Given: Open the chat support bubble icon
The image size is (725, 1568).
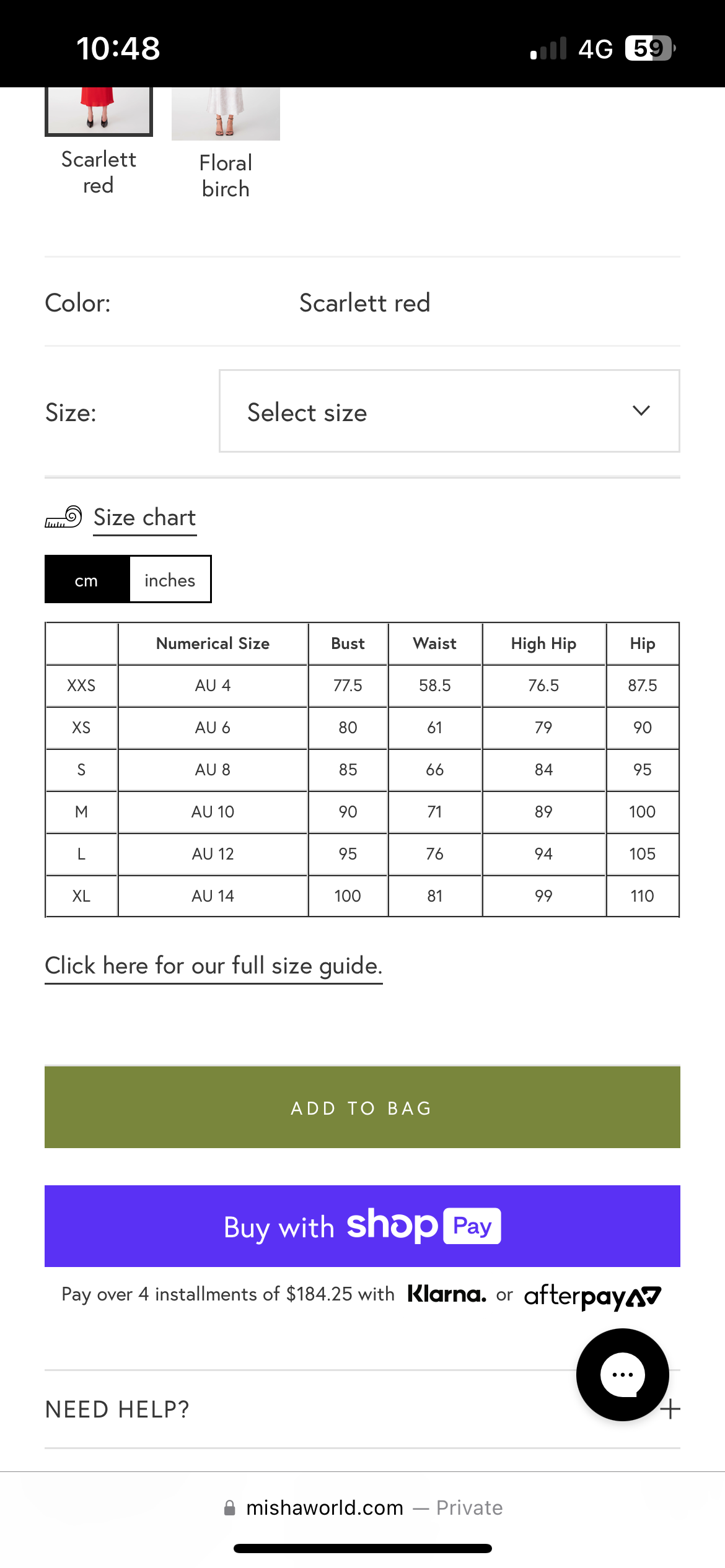Looking at the screenshot, I should tap(622, 1374).
